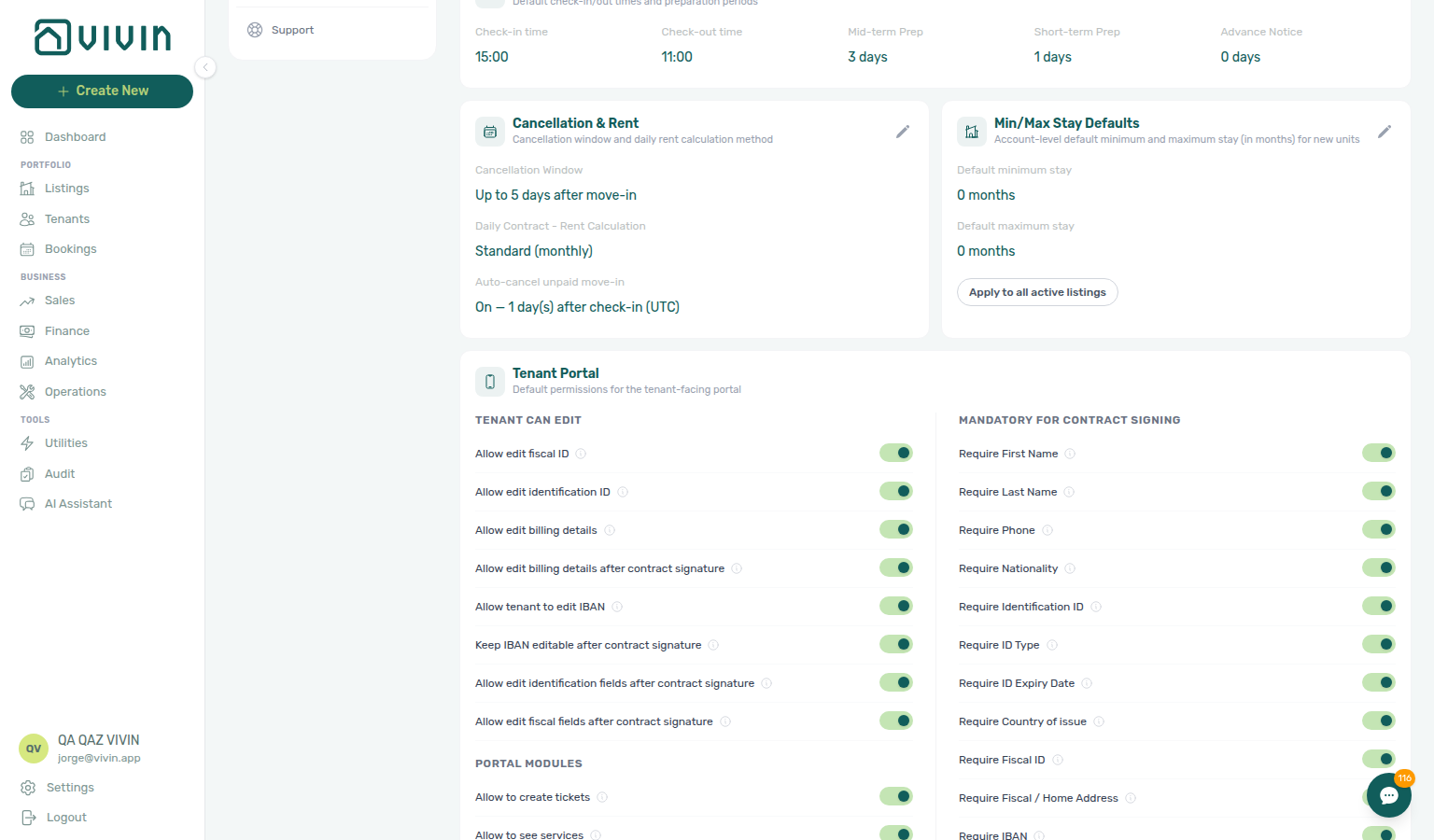This screenshot has width=1434, height=840.
Task: Click the Settings gear icon
Action: (x=28, y=788)
